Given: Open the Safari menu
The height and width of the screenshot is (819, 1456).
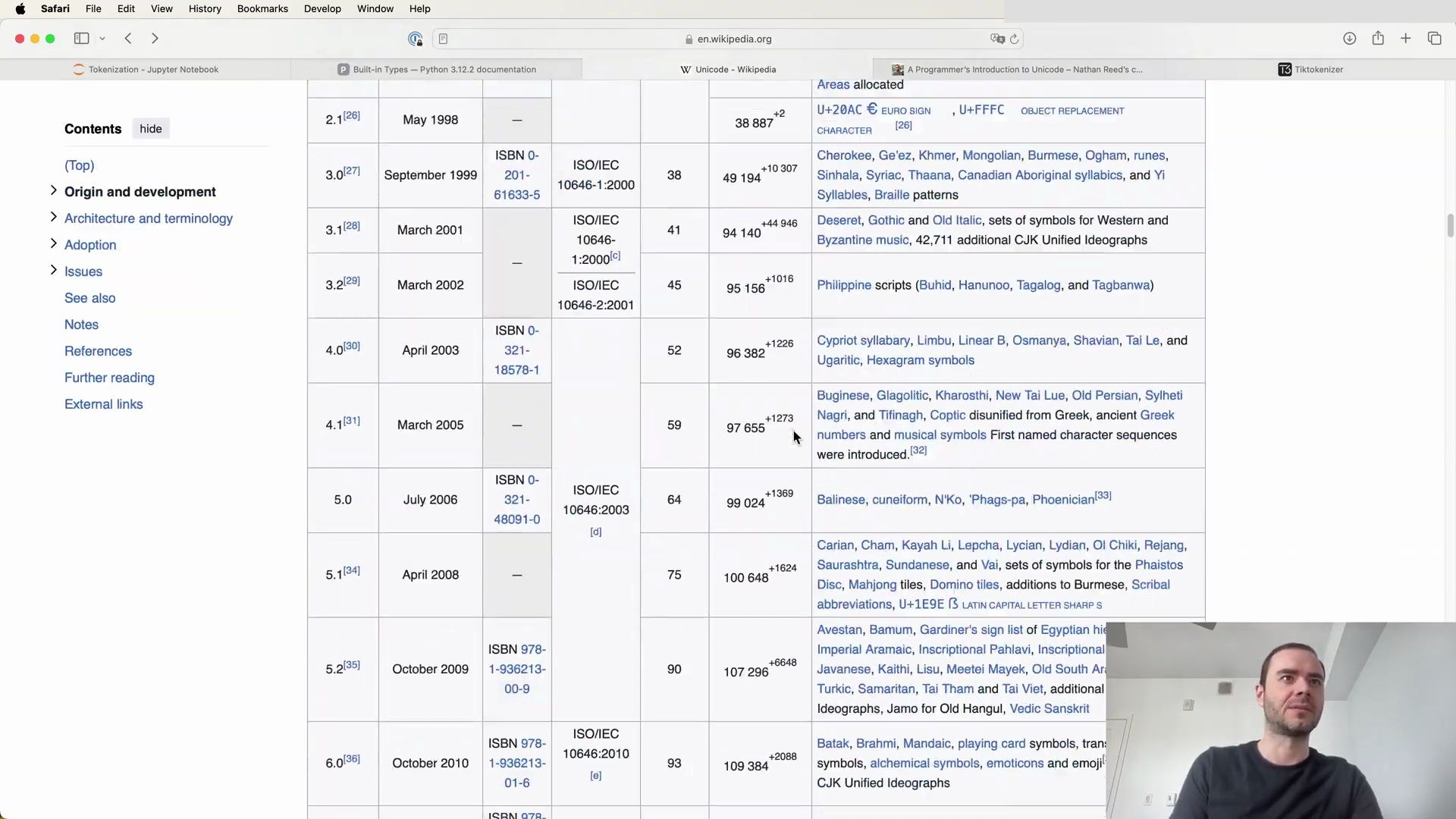Looking at the screenshot, I should pos(55,9).
